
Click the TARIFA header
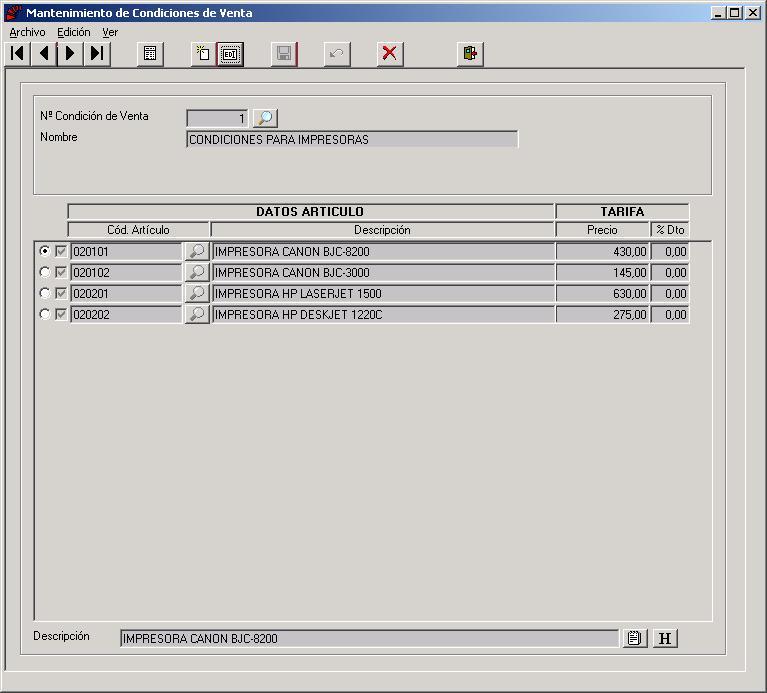point(622,212)
